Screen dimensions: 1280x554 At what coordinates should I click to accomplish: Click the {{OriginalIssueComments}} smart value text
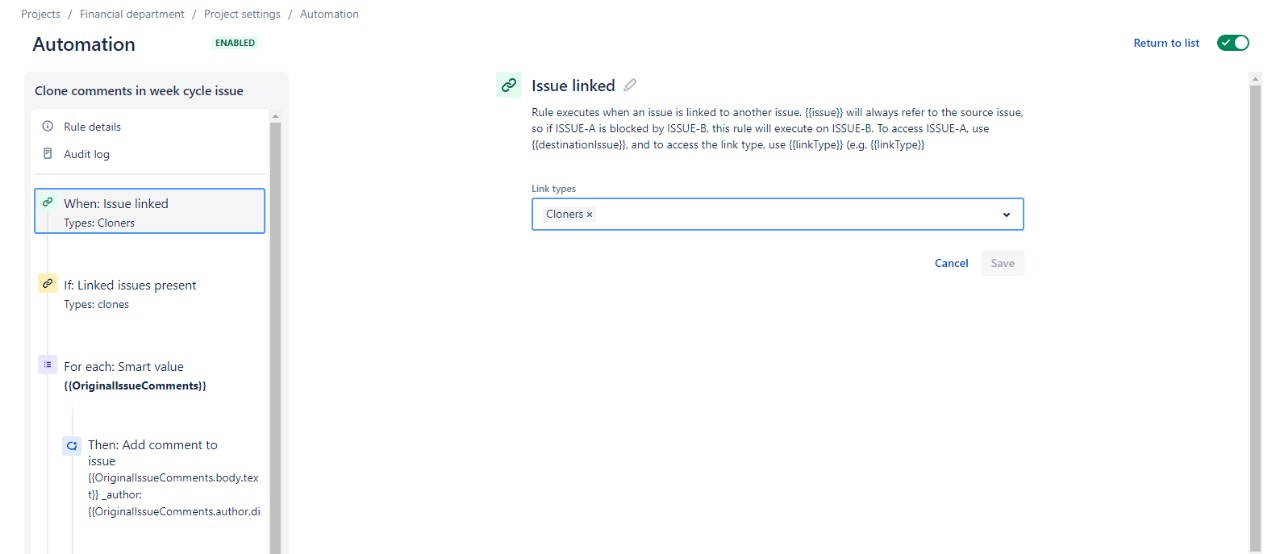135,385
